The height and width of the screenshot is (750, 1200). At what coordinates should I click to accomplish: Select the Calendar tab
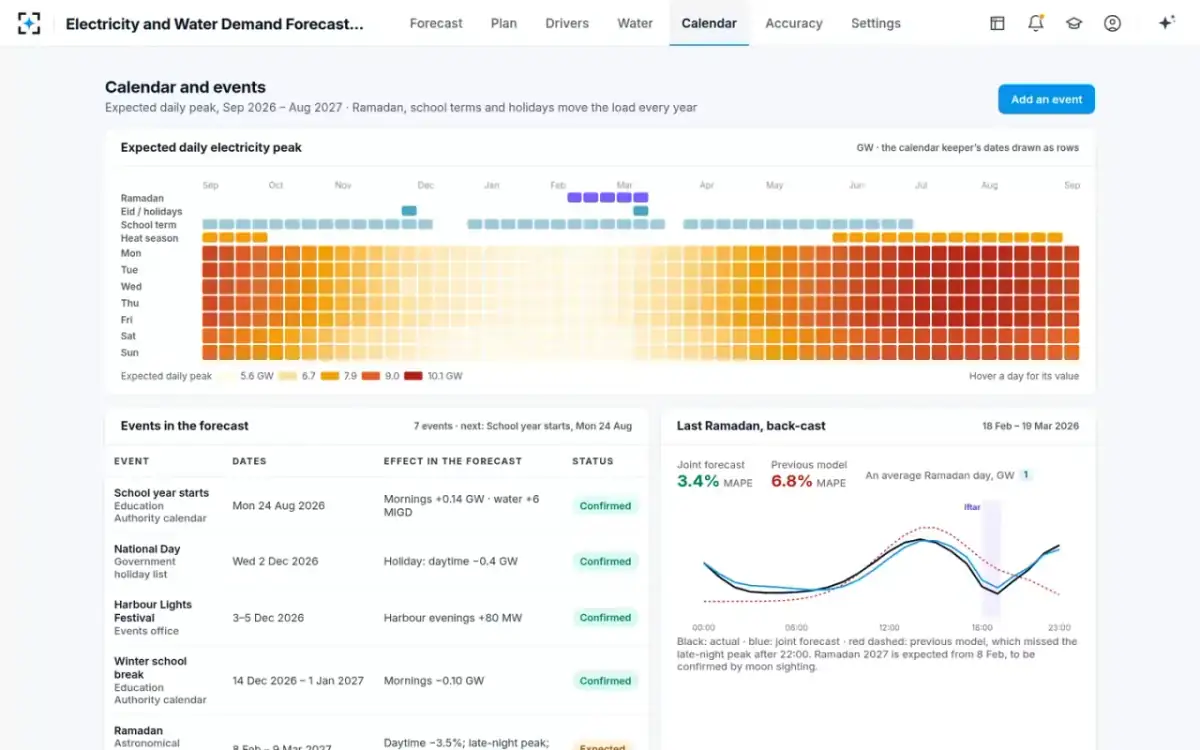pyautogui.click(x=709, y=23)
